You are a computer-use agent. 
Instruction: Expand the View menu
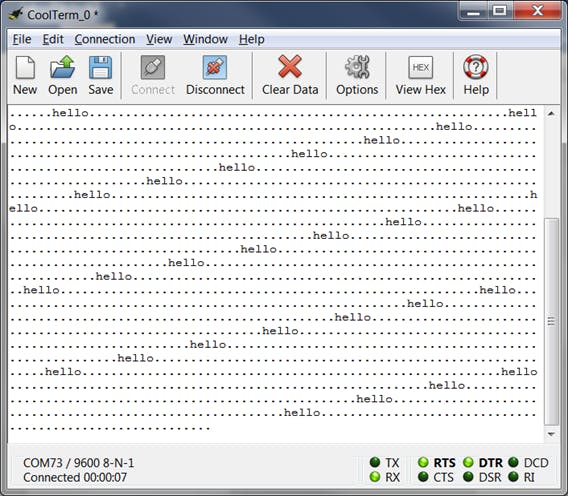pyautogui.click(x=159, y=39)
